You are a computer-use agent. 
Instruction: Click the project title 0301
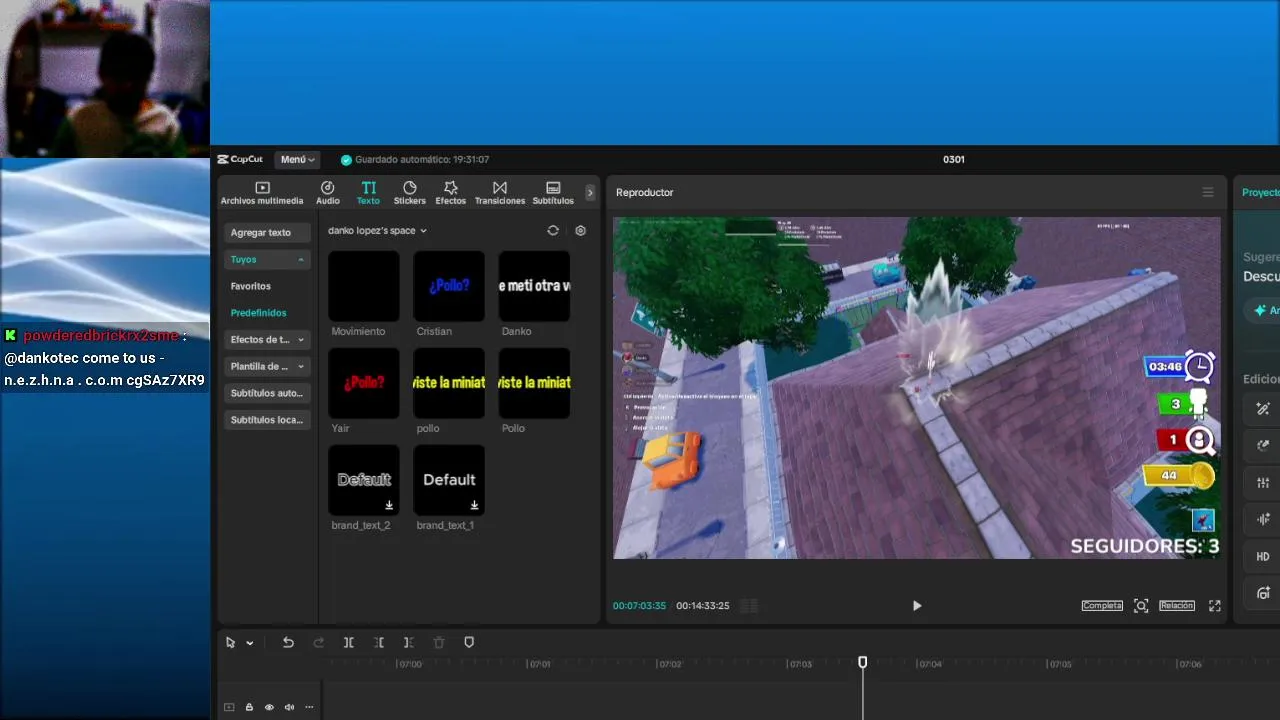click(954, 159)
